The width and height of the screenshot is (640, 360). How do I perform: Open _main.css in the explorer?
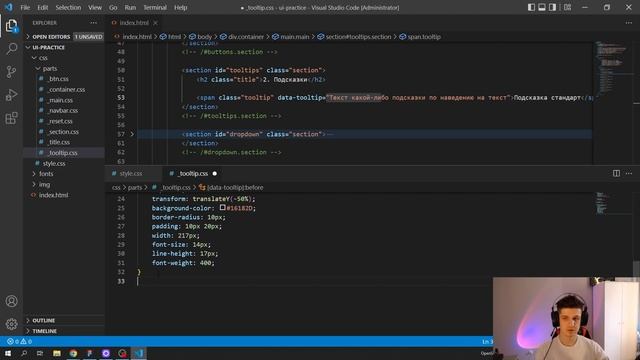pyautogui.click(x=60, y=100)
